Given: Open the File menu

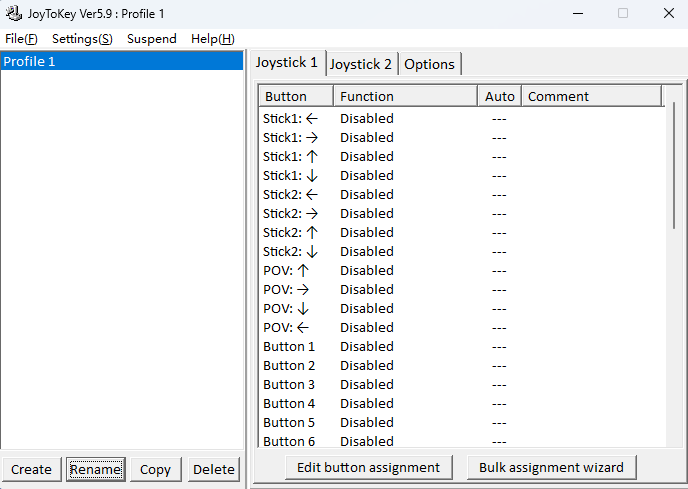Looking at the screenshot, I should click(x=21, y=38).
